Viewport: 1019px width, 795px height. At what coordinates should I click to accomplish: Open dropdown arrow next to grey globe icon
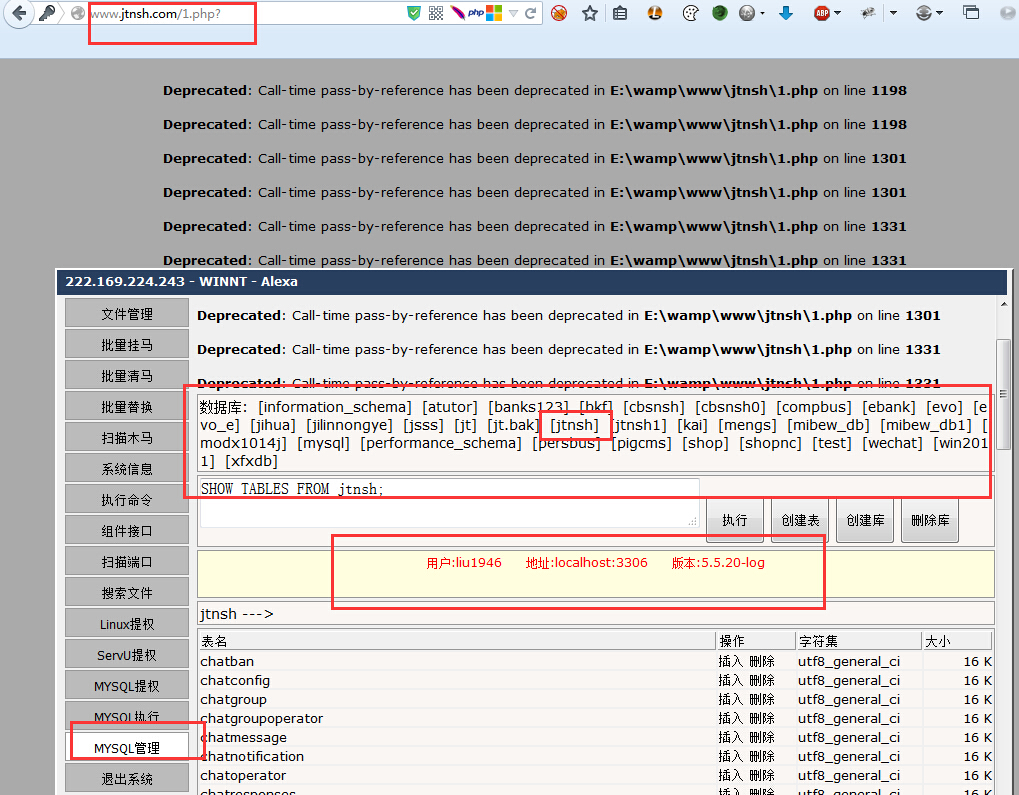(x=762, y=13)
